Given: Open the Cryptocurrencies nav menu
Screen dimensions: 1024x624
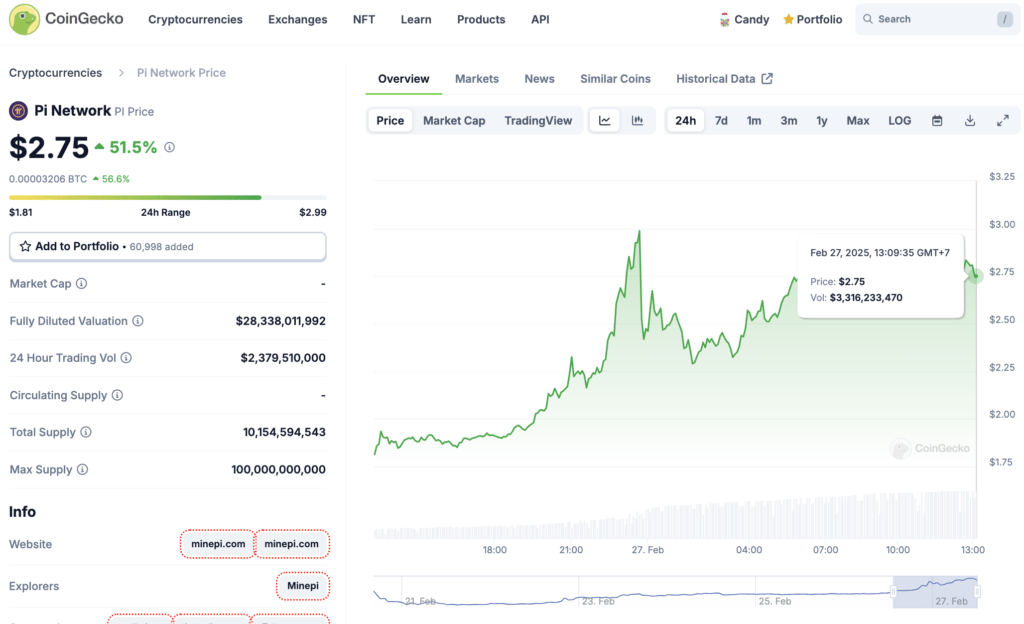Looking at the screenshot, I should tap(195, 20).
